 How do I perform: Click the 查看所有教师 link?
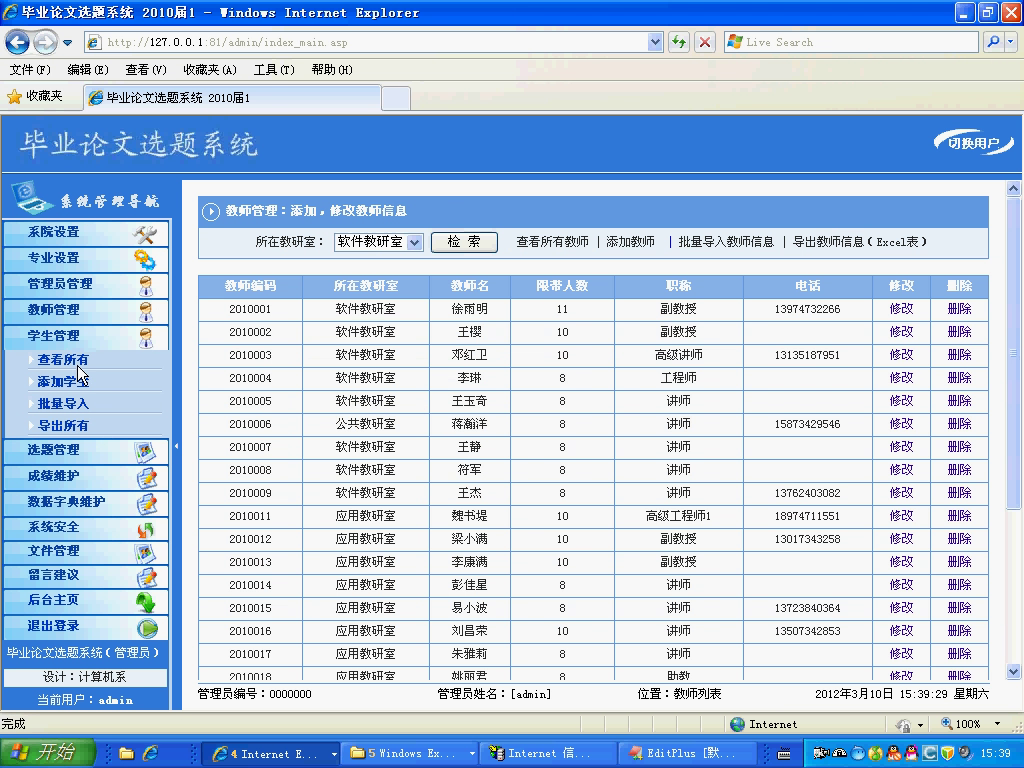coord(552,242)
